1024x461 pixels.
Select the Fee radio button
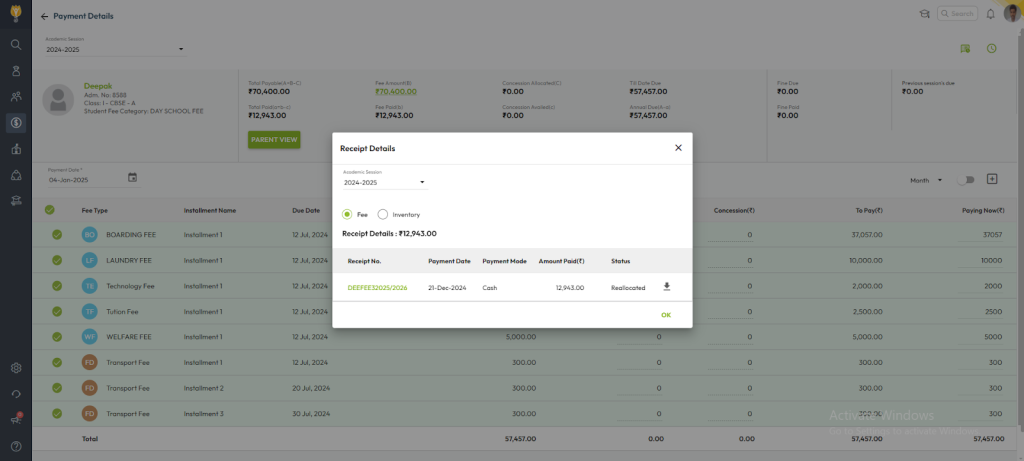tap(347, 214)
